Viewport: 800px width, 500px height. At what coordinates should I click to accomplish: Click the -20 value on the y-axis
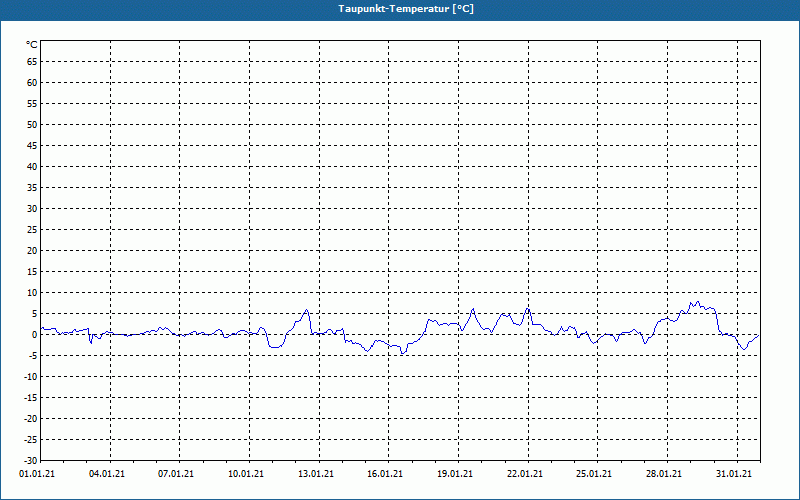coord(31,418)
